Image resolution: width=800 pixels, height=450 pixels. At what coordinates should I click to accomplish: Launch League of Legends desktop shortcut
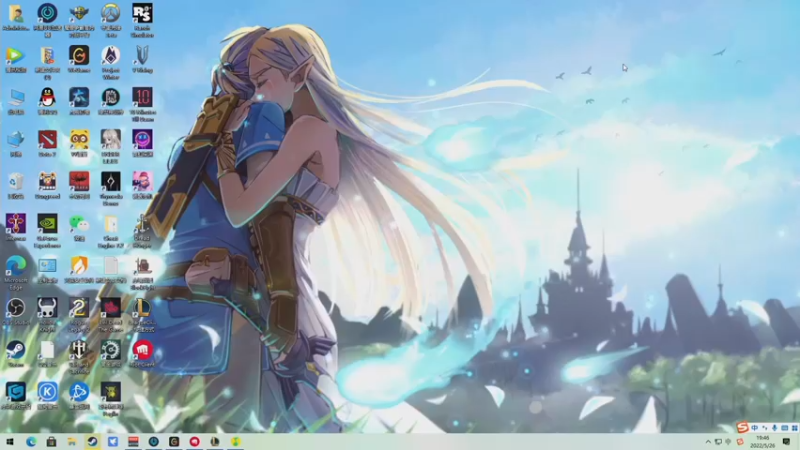click(x=142, y=308)
